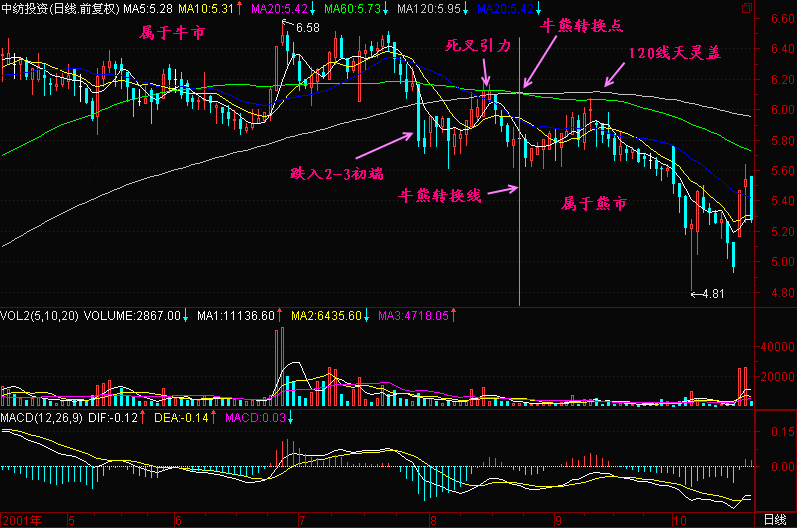Open the VOL2(5,10,20) volume indicator label
Image resolution: width=797 pixels, height=528 pixels.
(x=38, y=315)
